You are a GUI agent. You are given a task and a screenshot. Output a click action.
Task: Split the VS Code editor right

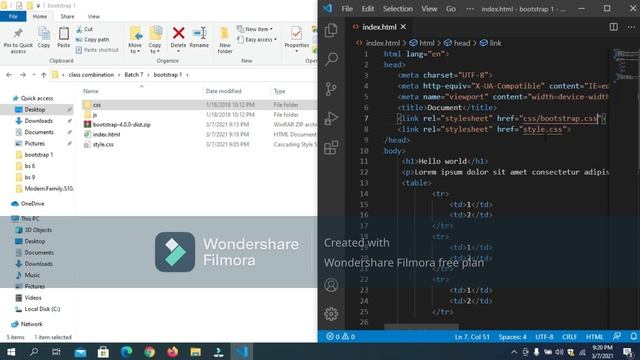[x=613, y=27]
